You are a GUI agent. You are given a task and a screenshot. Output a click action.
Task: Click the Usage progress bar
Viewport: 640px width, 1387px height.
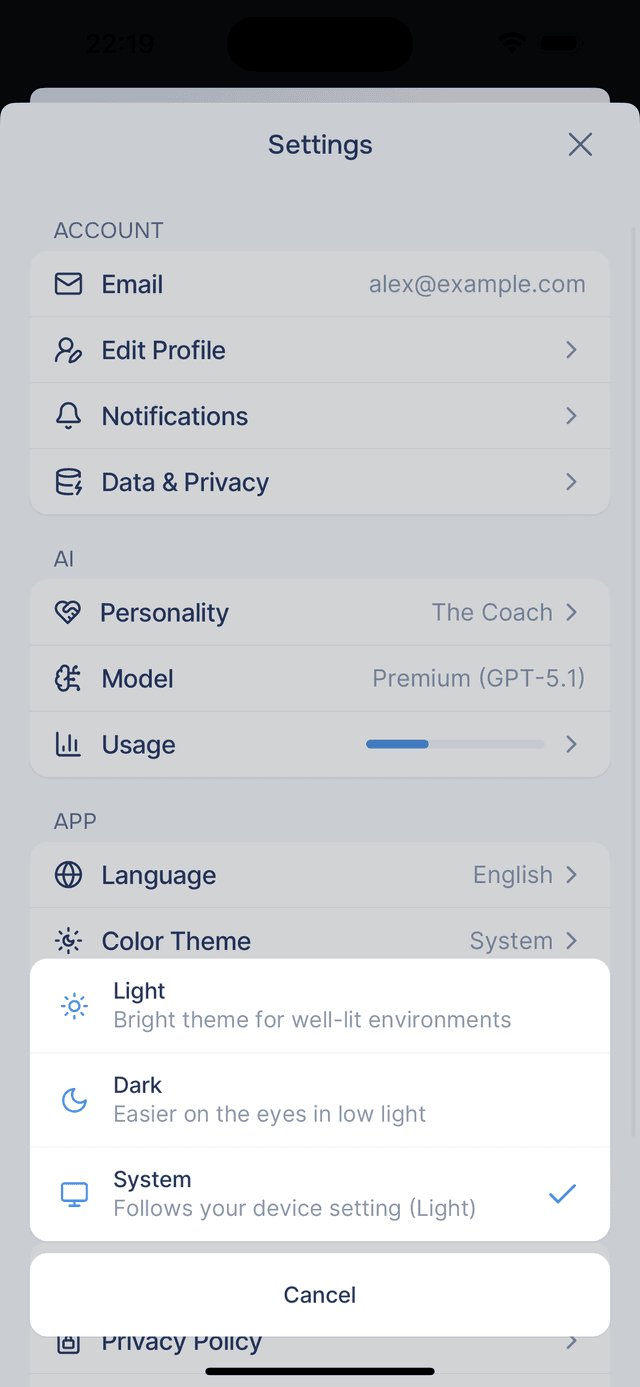click(455, 744)
